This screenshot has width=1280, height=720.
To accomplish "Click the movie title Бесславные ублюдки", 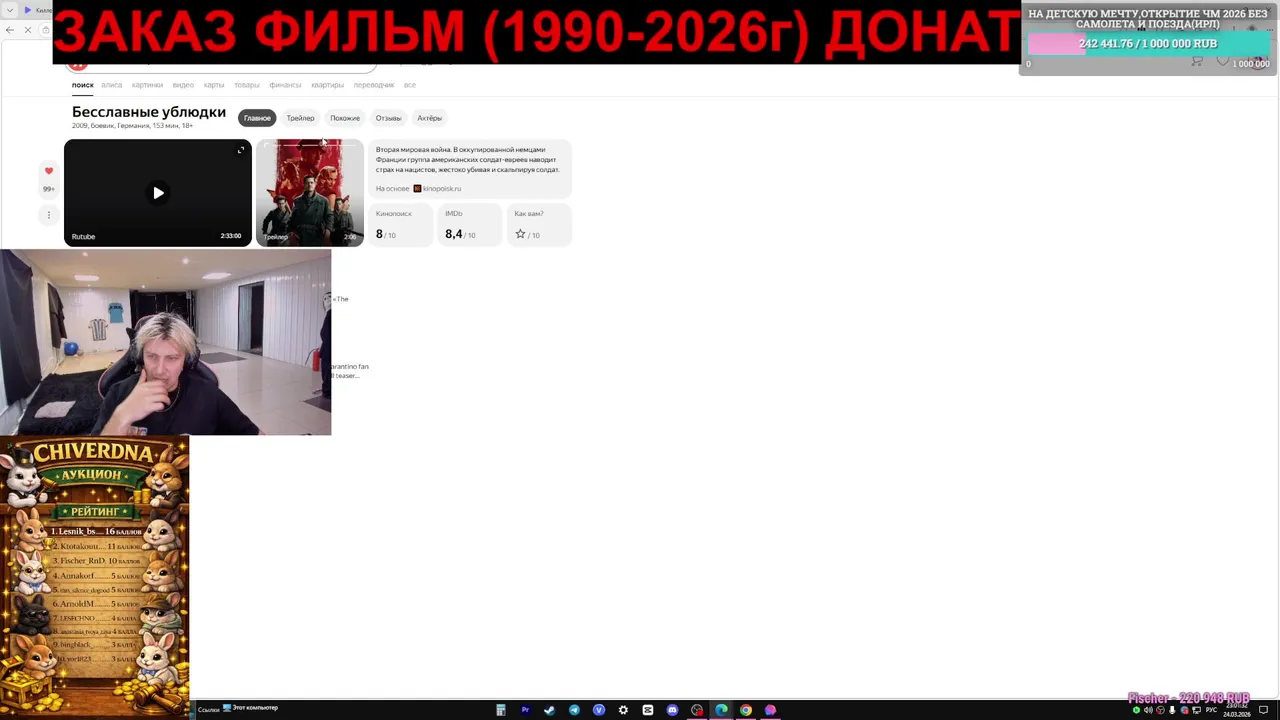I will pos(149,112).
